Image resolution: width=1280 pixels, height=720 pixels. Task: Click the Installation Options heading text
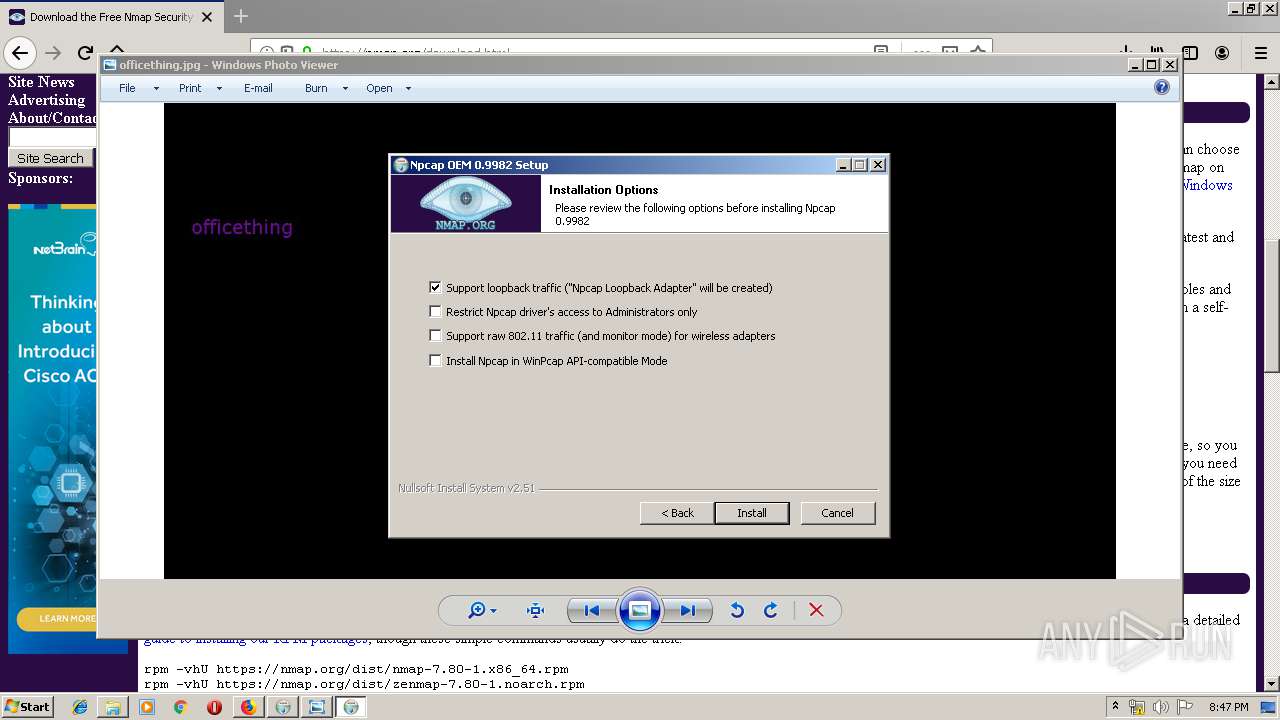point(603,189)
